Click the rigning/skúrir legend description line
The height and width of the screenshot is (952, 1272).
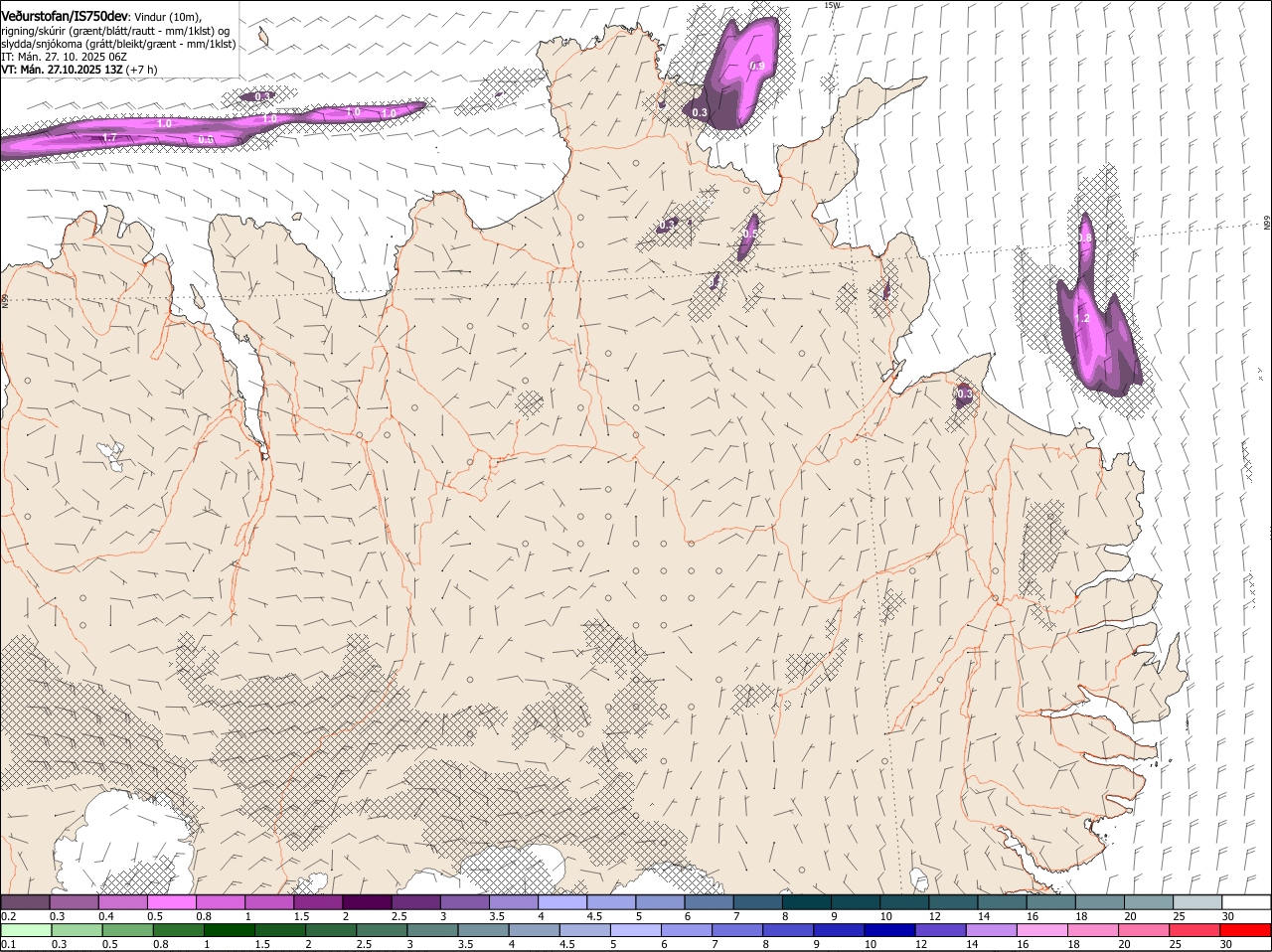[x=115, y=31]
